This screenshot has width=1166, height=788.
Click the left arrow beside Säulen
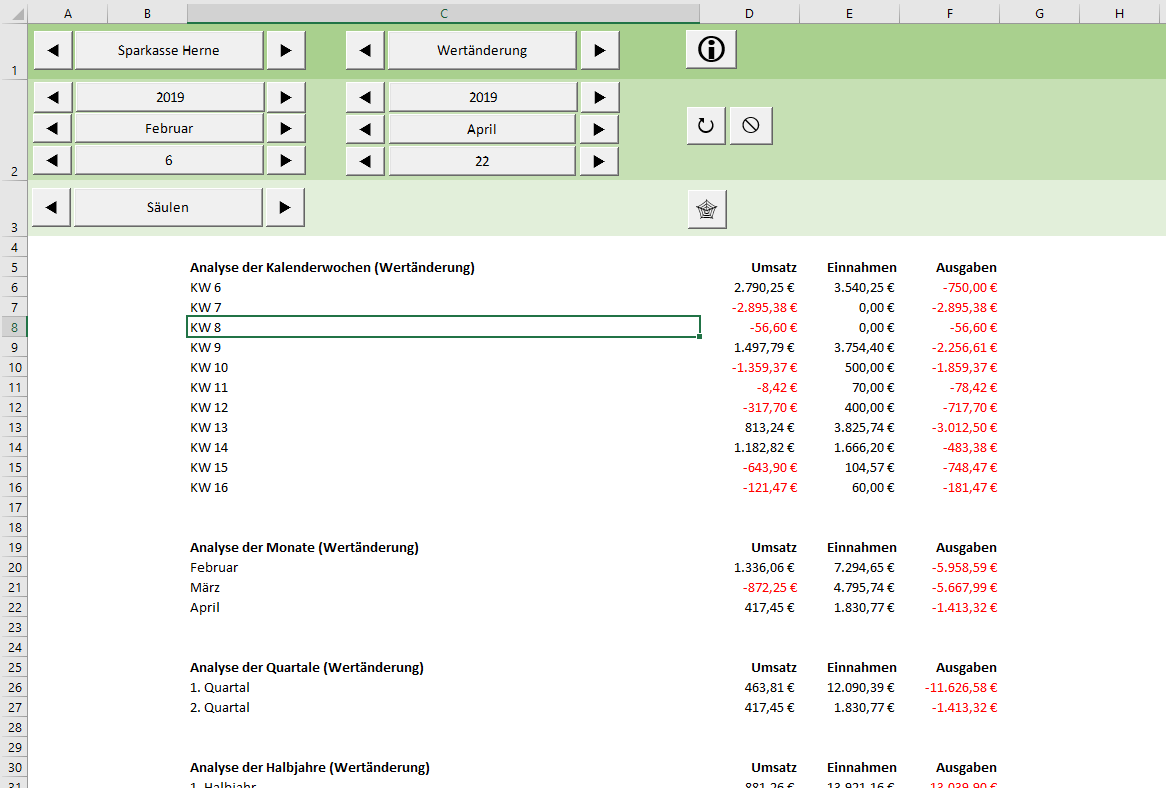(51, 207)
